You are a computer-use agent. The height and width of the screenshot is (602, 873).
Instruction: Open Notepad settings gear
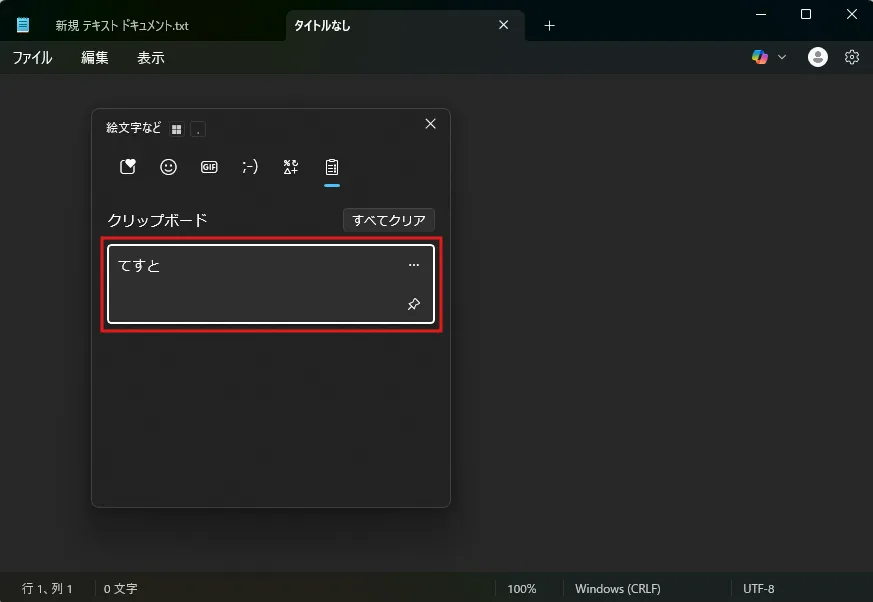[x=852, y=57]
